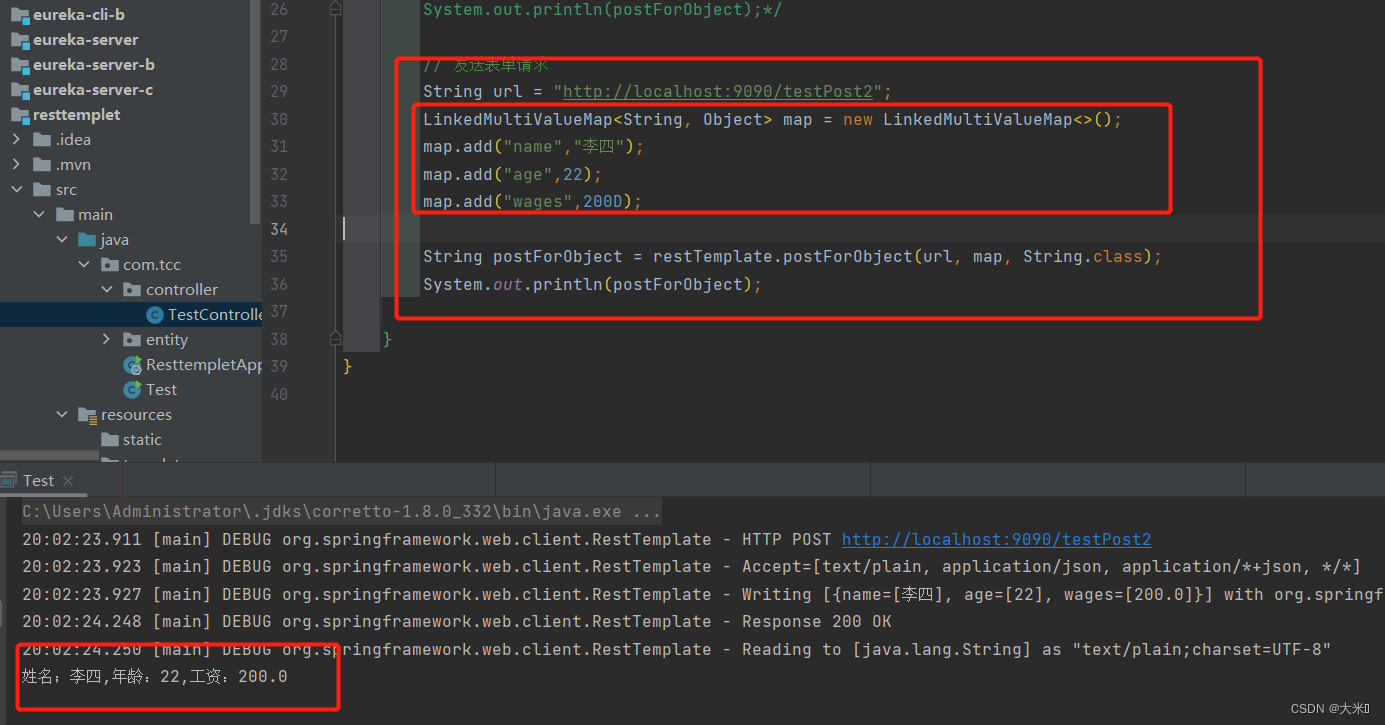Click the 'Response 200 OK' console log line
1385x725 pixels.
[456, 621]
